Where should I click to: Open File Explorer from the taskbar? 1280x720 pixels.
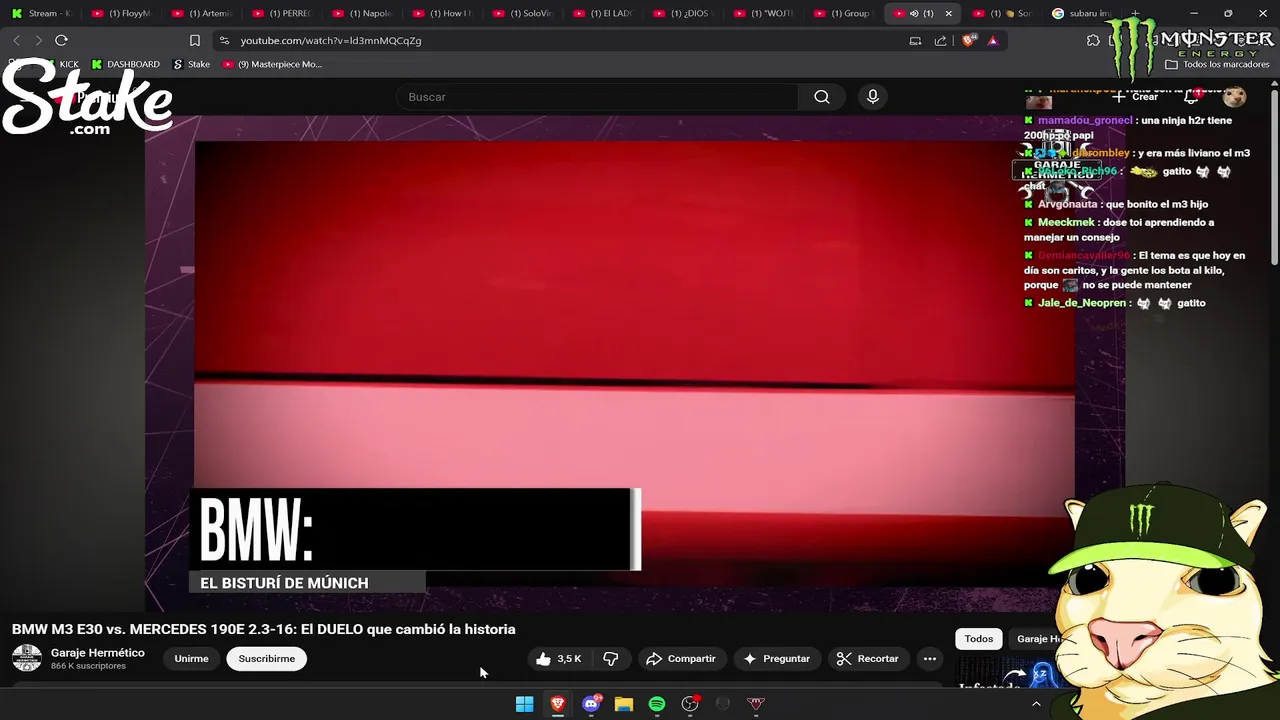coord(624,704)
